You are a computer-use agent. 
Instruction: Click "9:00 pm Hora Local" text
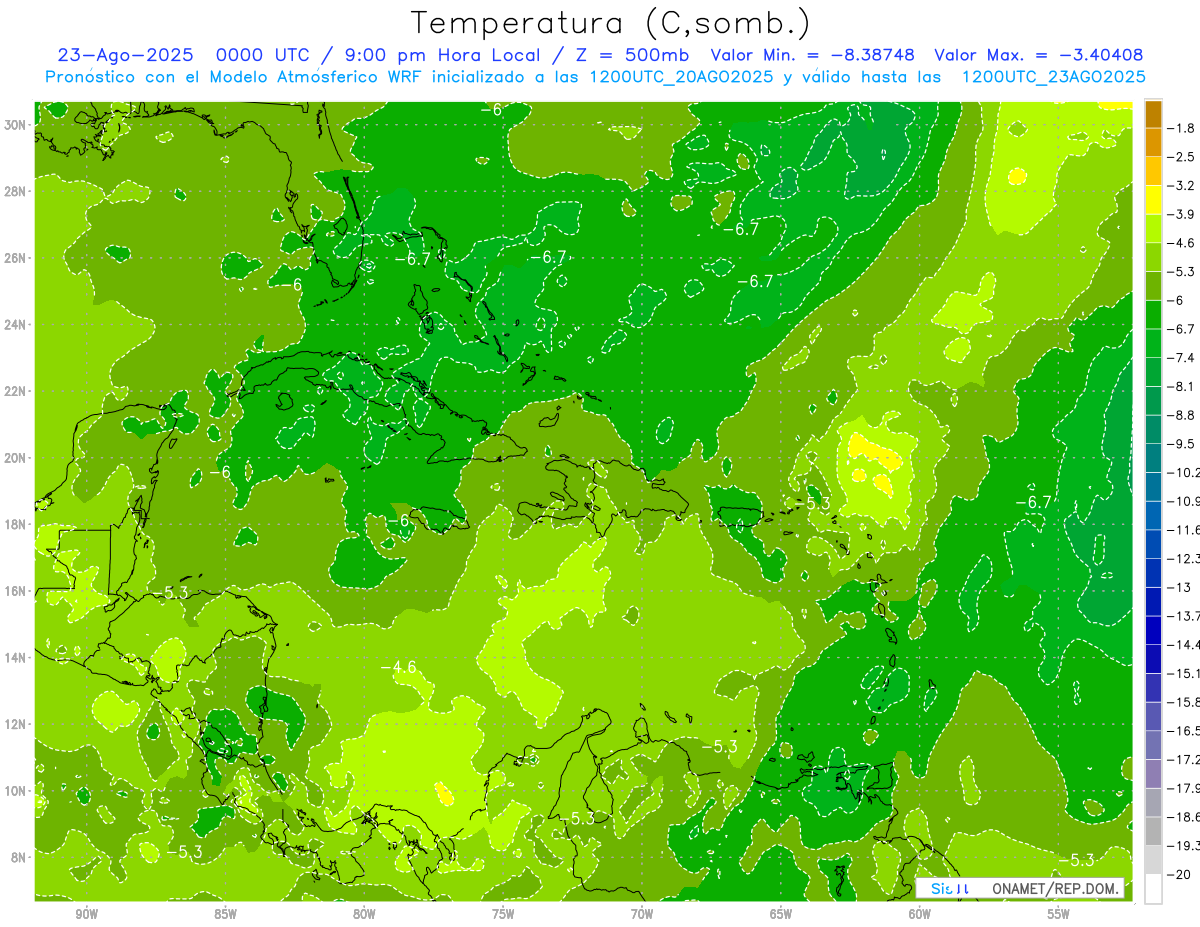coord(442,56)
